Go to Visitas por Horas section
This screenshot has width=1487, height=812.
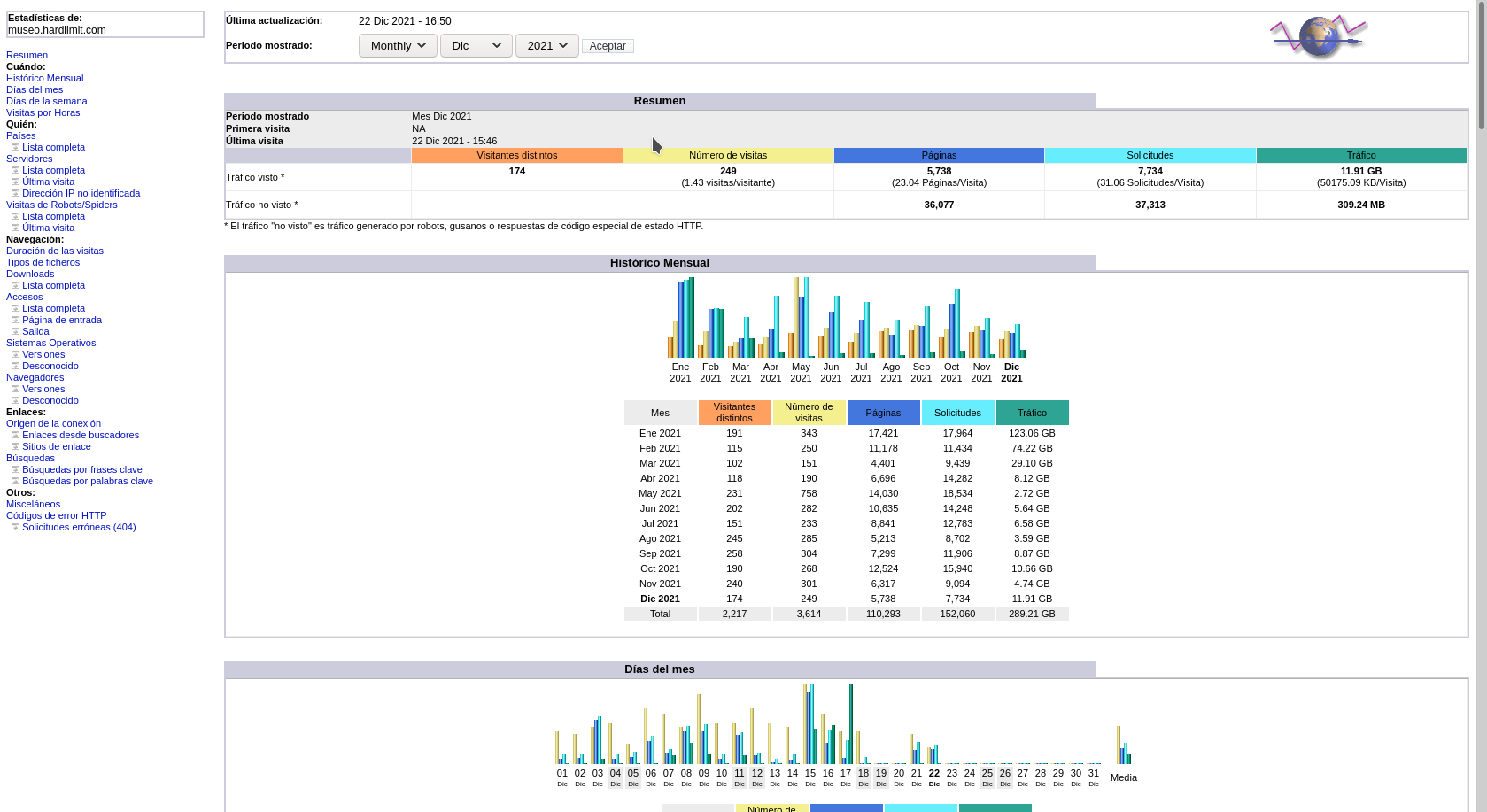pyautogui.click(x=43, y=112)
